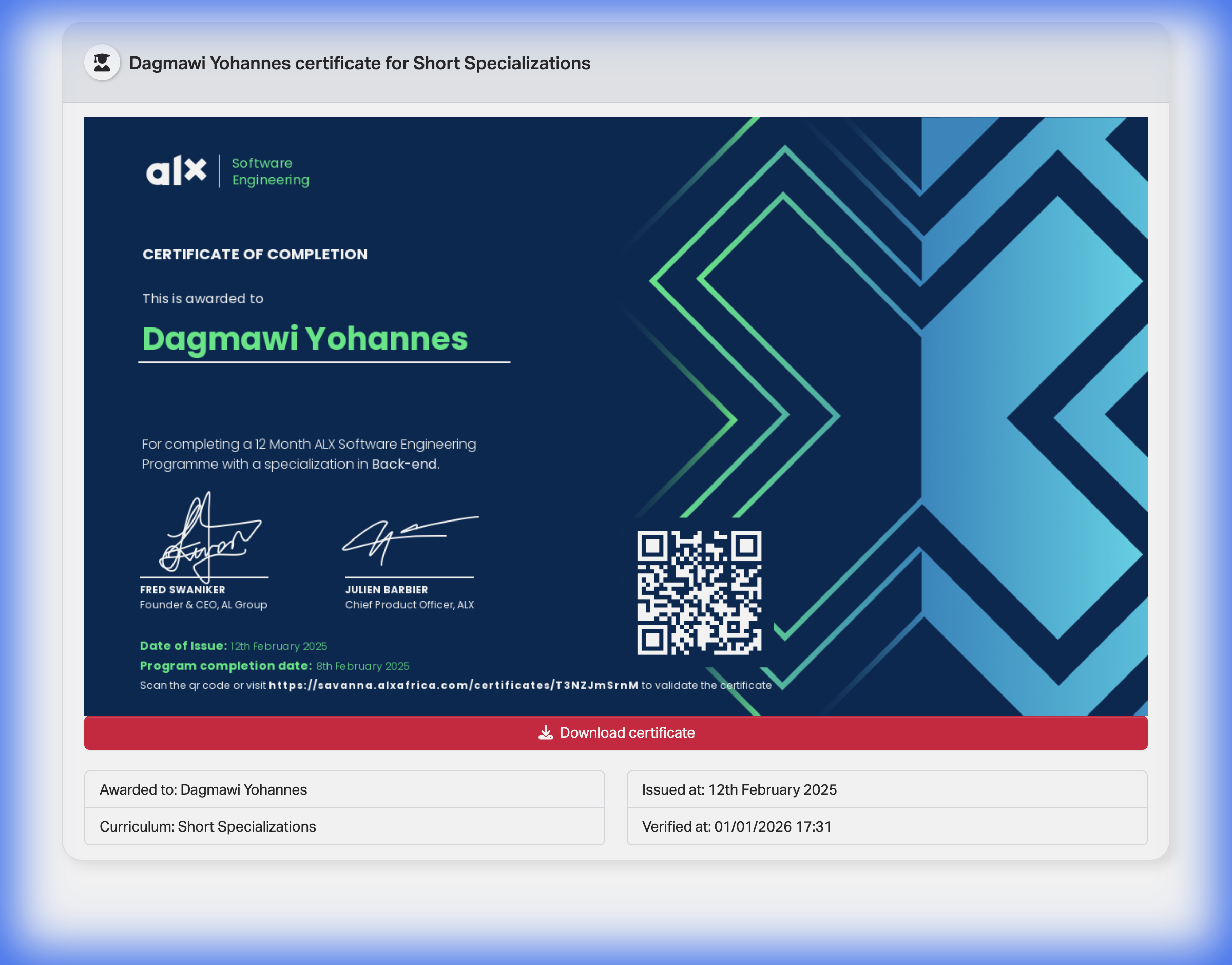Click the 'Software Engineering' label beside logo
Screen dimensions: 1232x965
coord(271,171)
